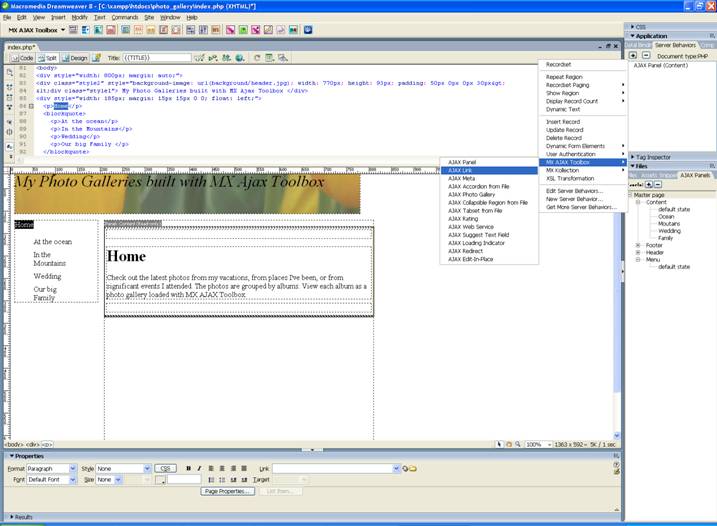
Task: Select the Master page tree root
Action: coord(649,195)
